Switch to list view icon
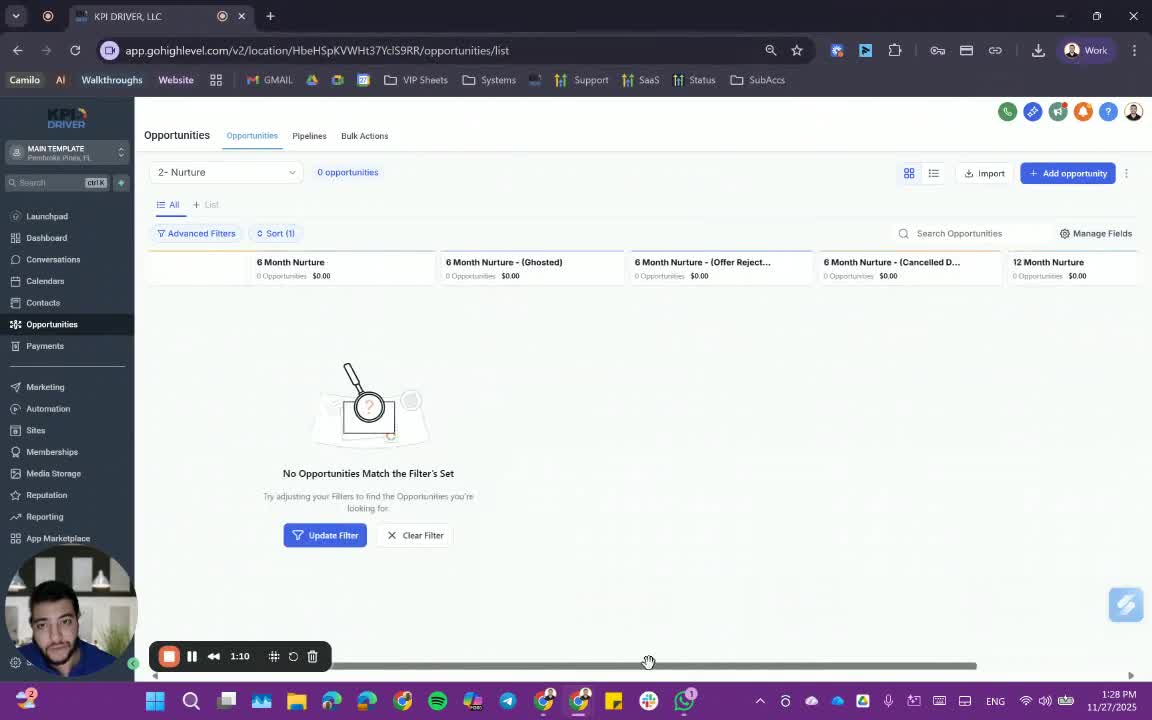The height and width of the screenshot is (720, 1152). (934, 173)
